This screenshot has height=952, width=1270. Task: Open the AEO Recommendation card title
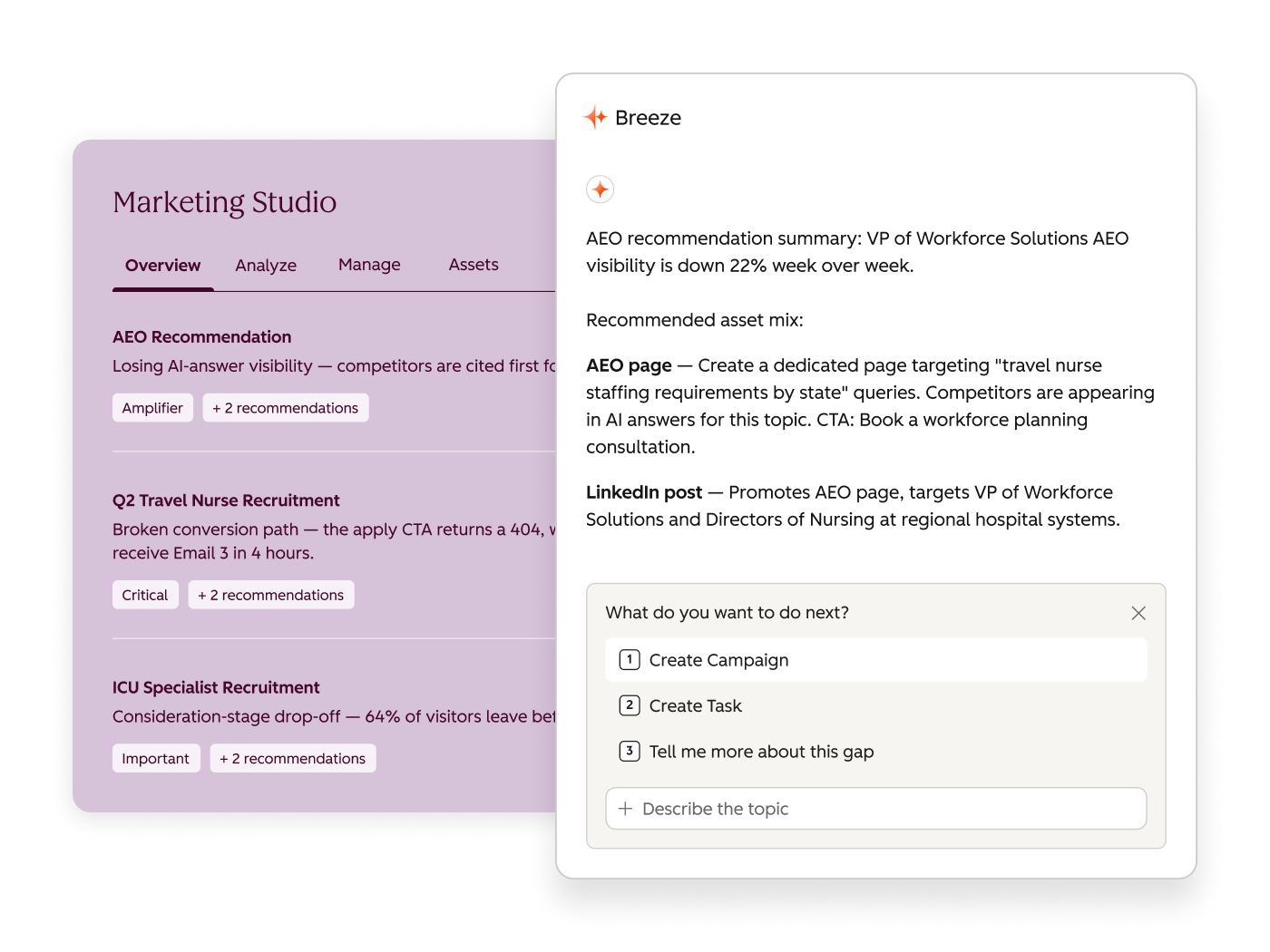pos(202,337)
